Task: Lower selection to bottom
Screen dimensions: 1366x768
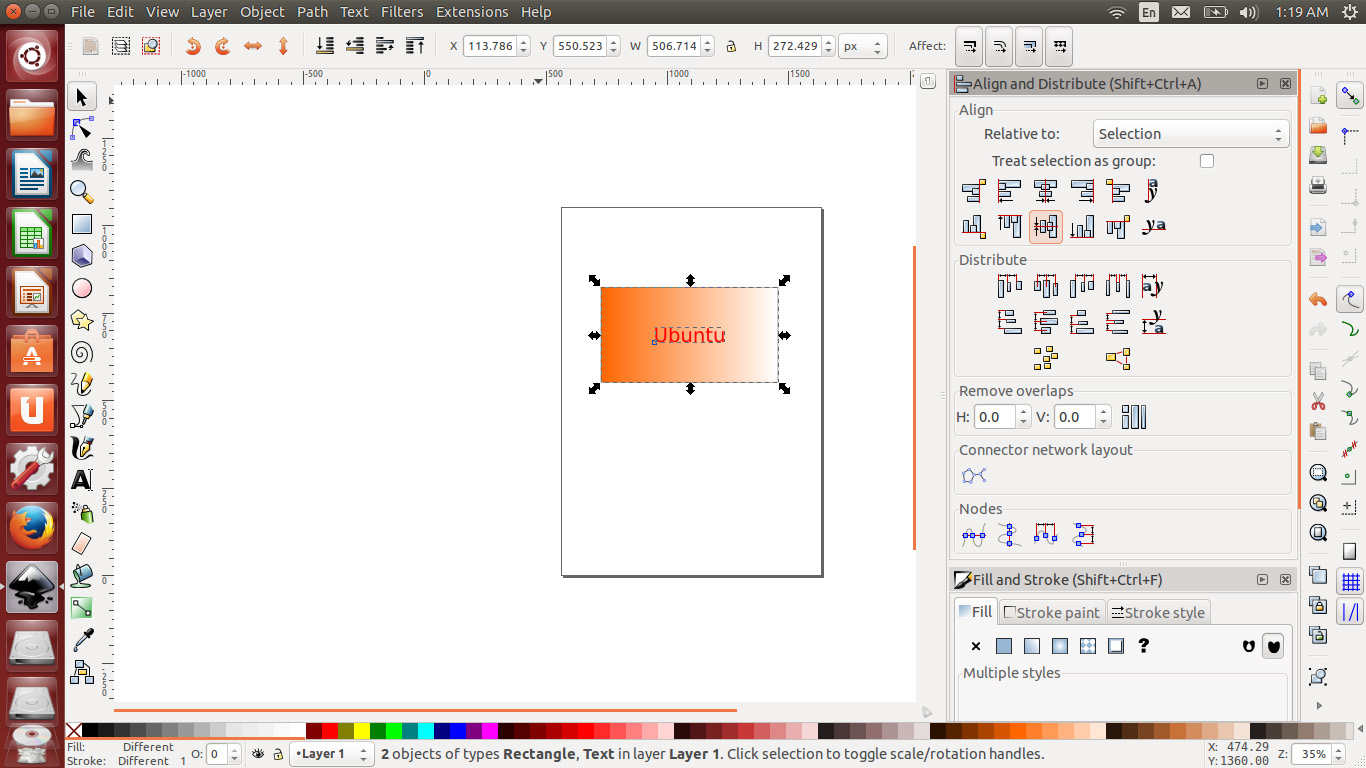Action: click(x=325, y=46)
